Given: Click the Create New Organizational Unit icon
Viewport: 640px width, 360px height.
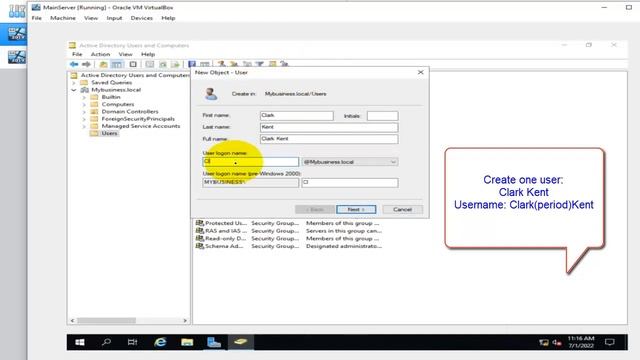Looking at the screenshot, I should pos(247,64).
